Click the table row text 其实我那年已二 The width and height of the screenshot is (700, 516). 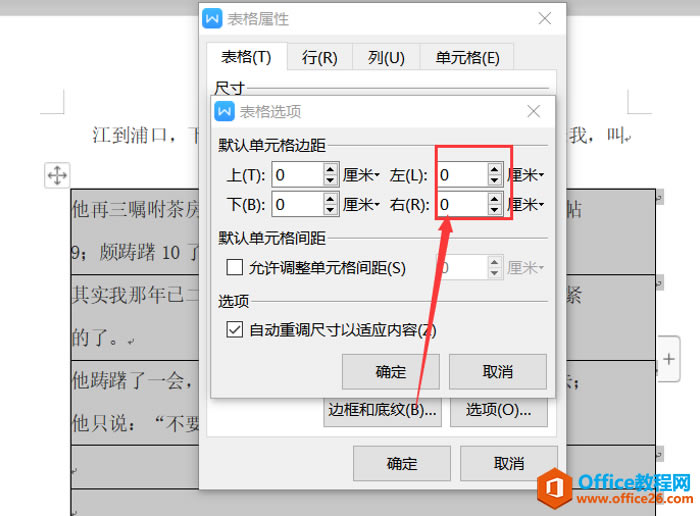tap(136, 295)
